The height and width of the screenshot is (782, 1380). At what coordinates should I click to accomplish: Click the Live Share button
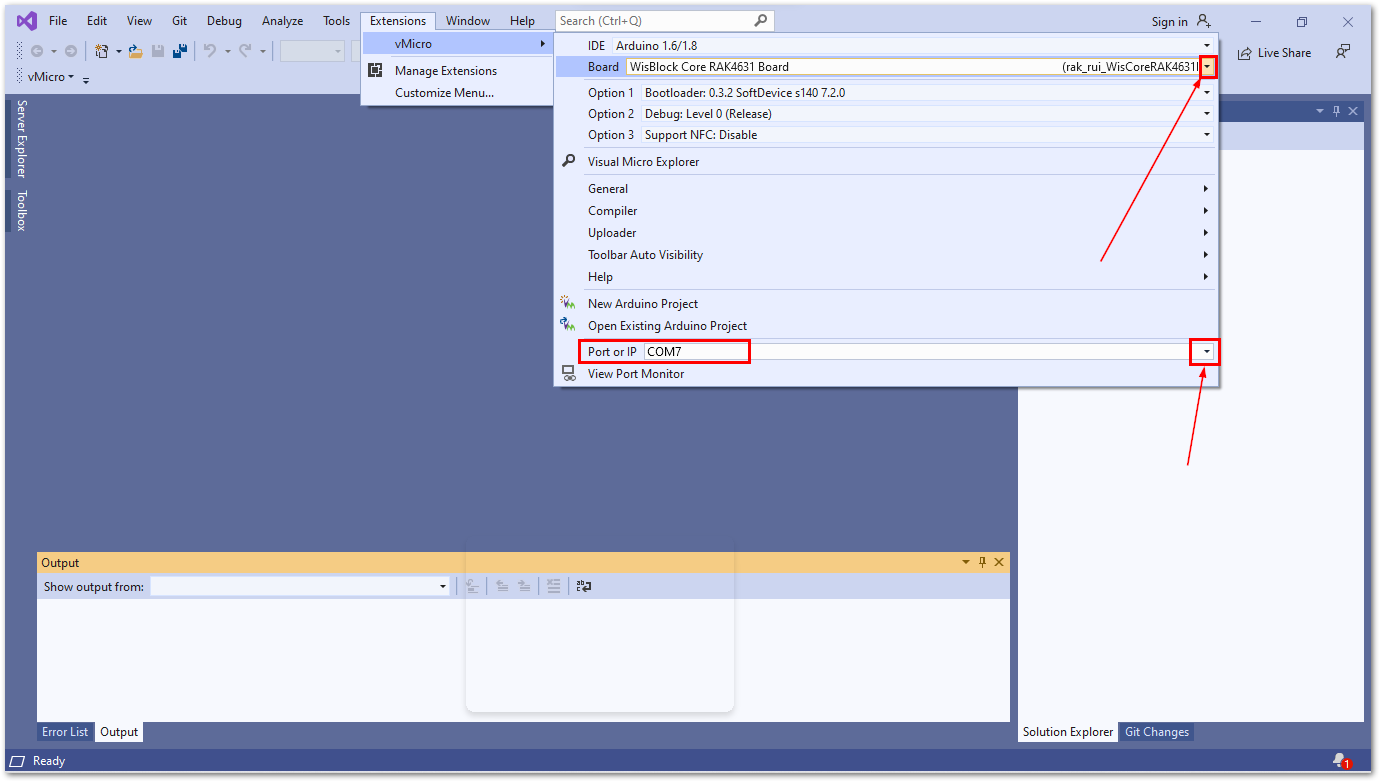(x=1274, y=53)
